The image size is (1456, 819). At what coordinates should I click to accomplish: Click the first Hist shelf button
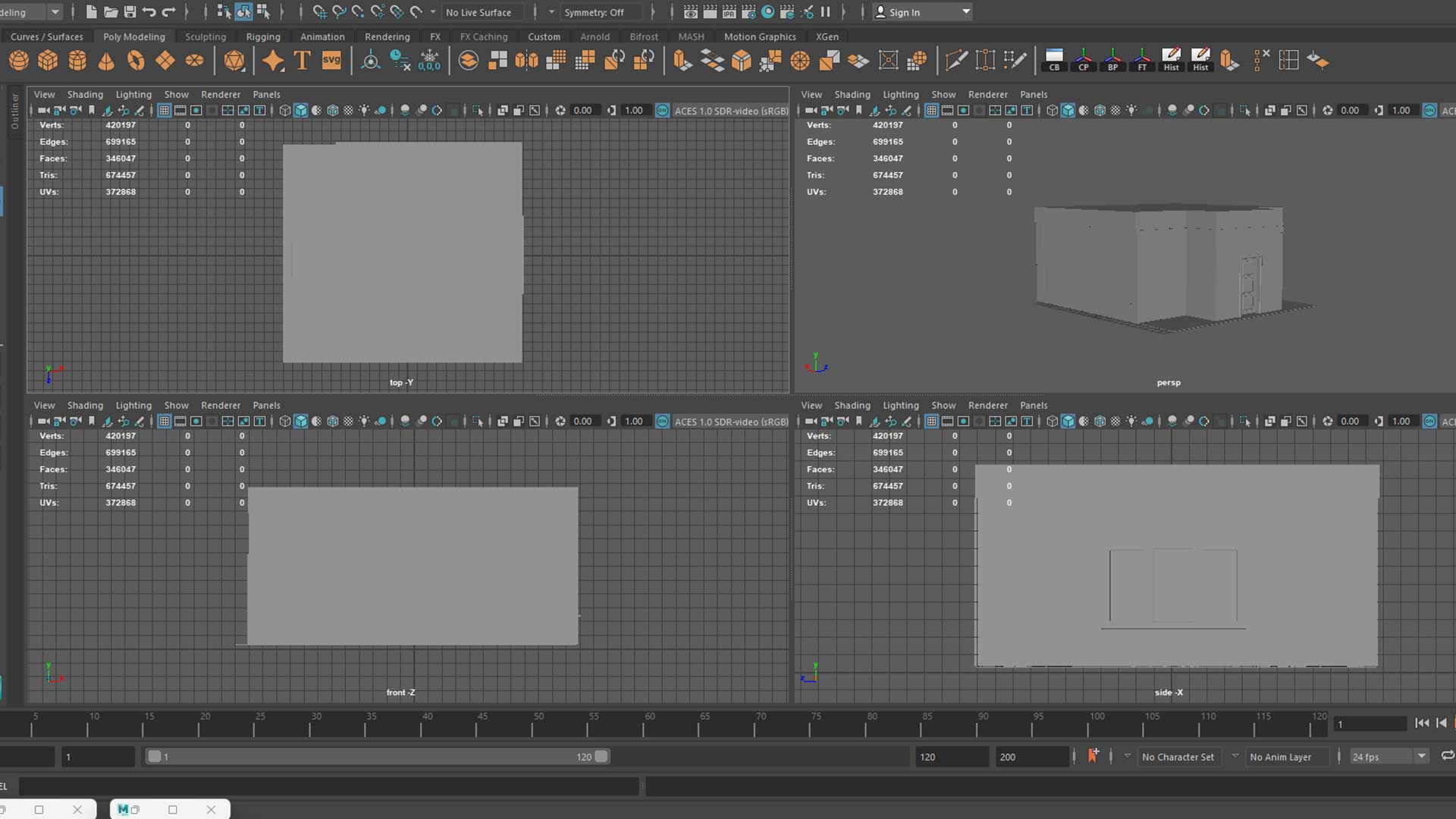pos(1171,61)
